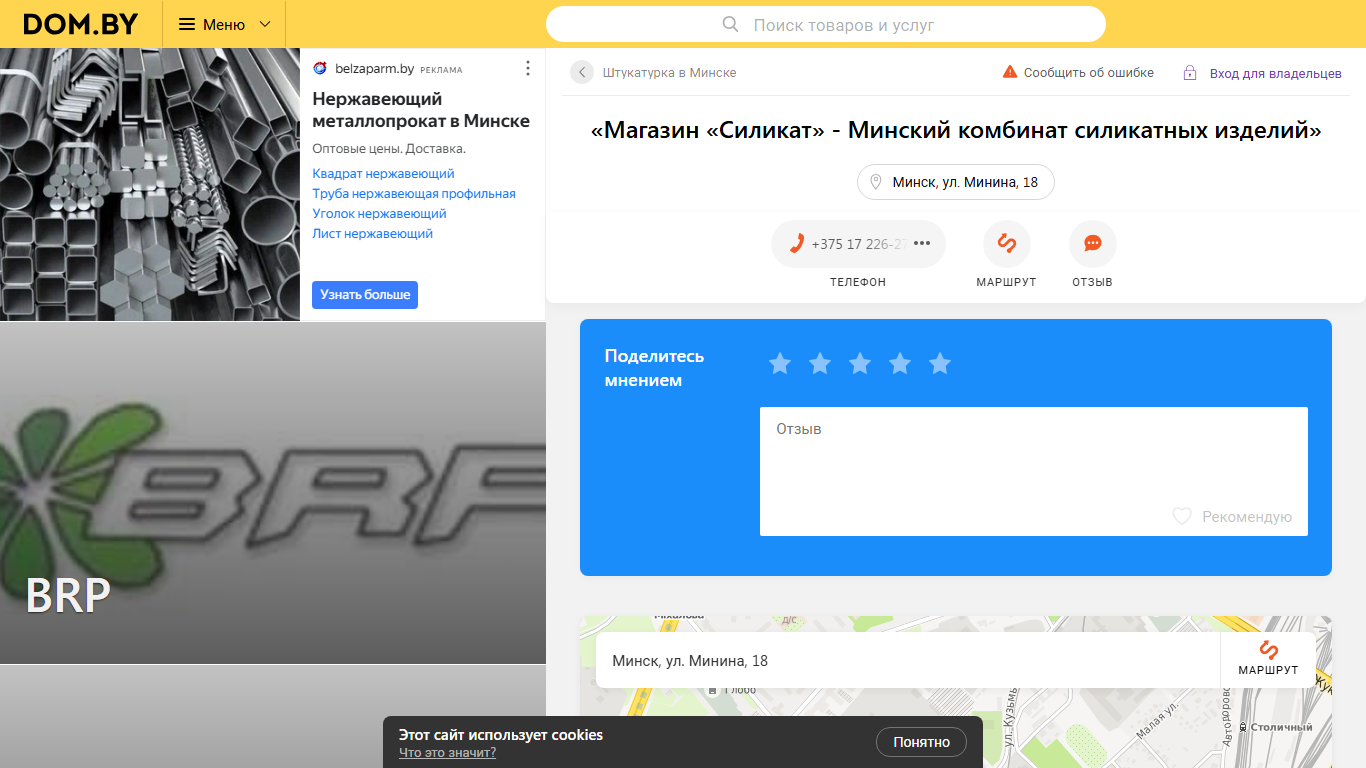Click into the Отзыв review text area
1366x768 pixels.
click(1034, 471)
